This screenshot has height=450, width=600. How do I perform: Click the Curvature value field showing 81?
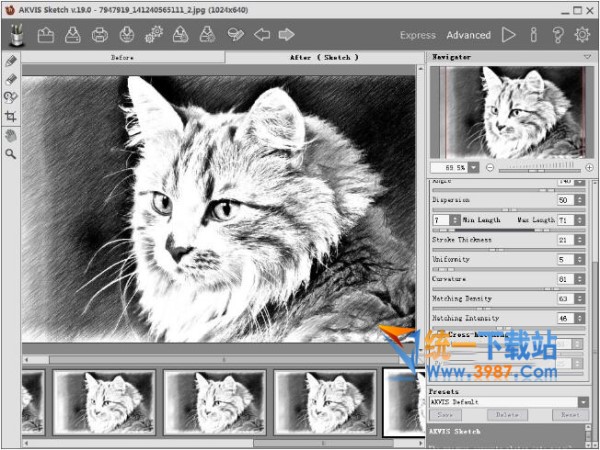pos(566,279)
